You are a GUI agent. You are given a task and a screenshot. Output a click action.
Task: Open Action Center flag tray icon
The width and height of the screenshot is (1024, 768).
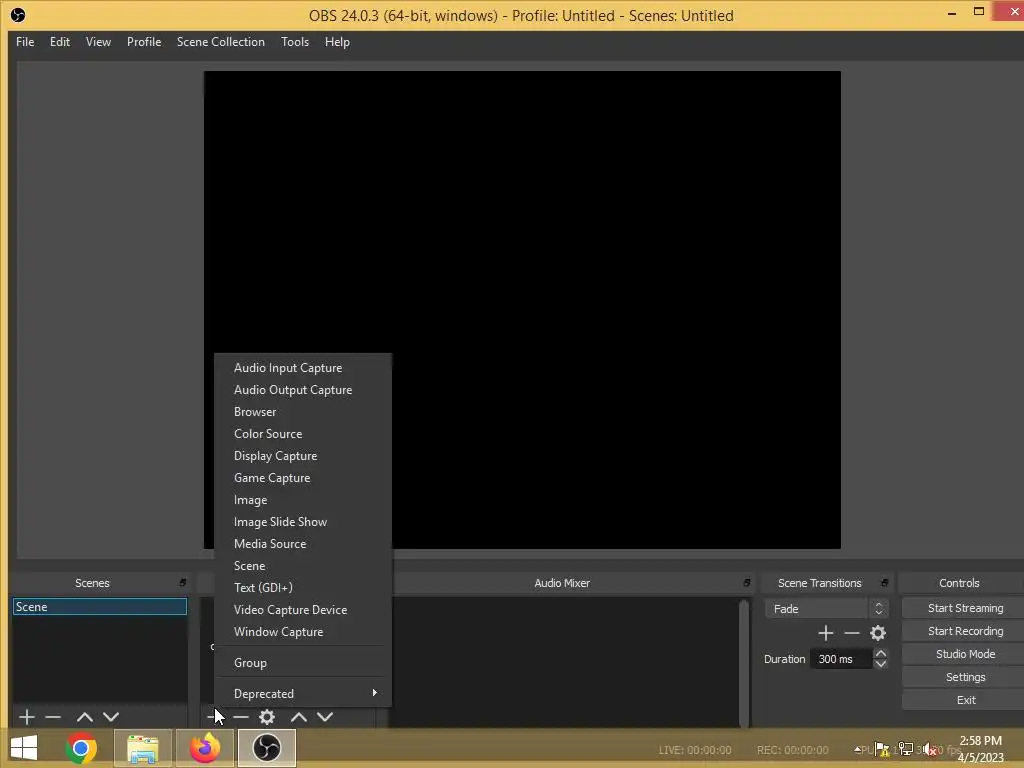(882, 749)
